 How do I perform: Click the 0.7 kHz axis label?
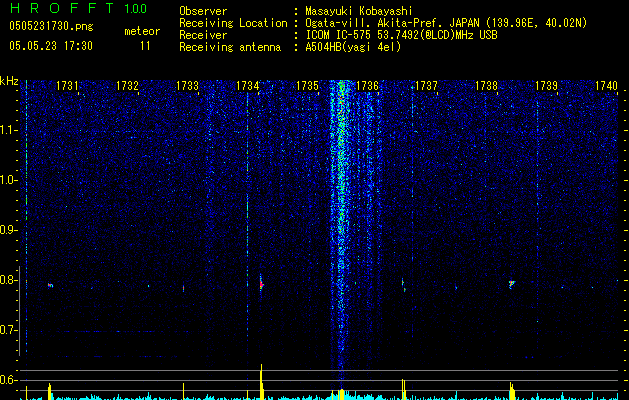8,330
